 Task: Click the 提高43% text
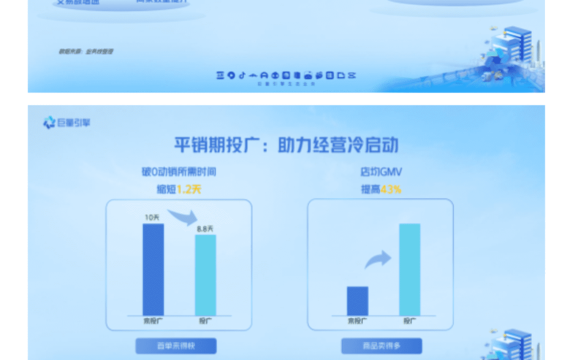click(x=381, y=189)
